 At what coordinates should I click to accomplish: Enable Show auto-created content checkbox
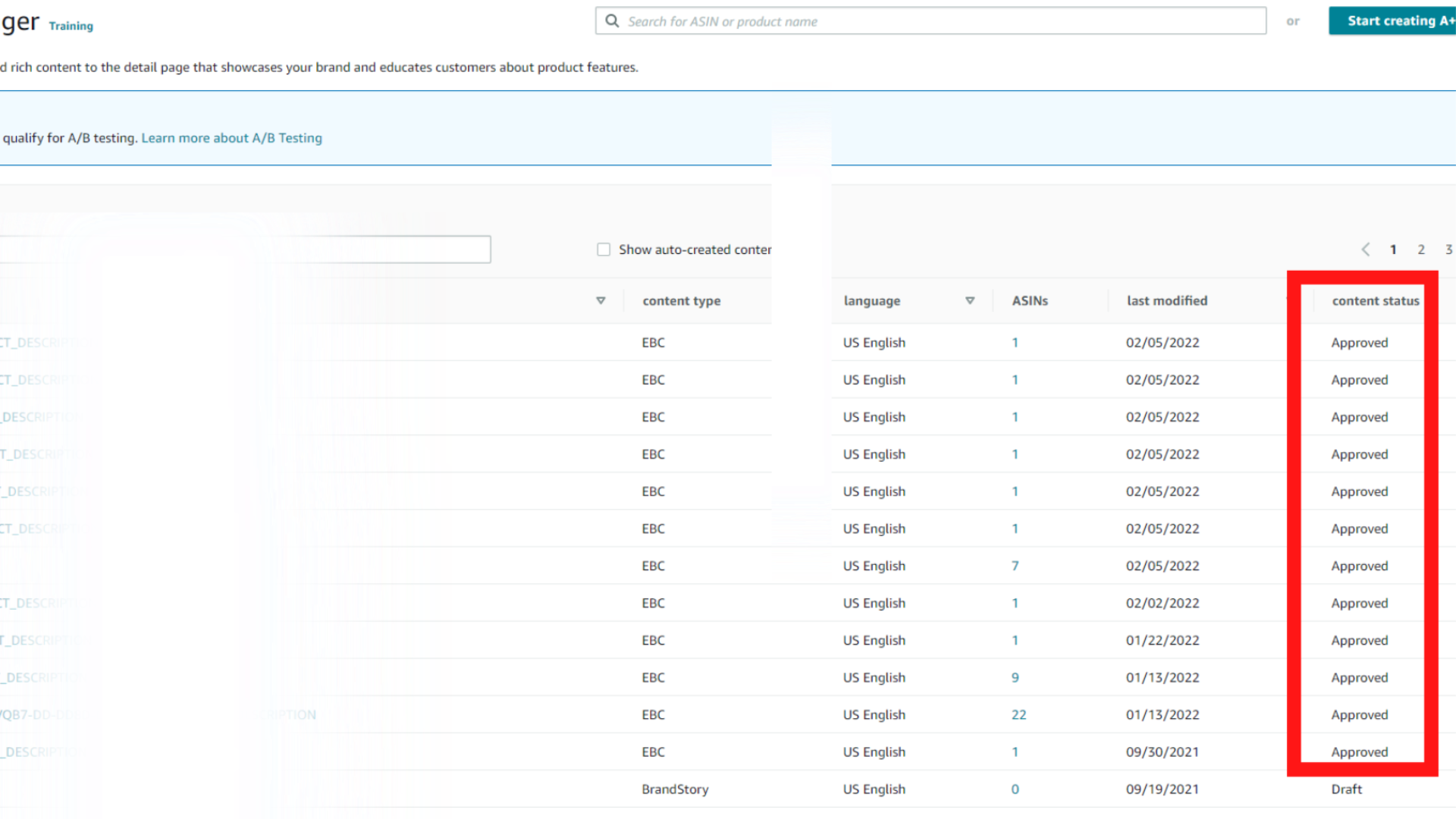point(604,249)
